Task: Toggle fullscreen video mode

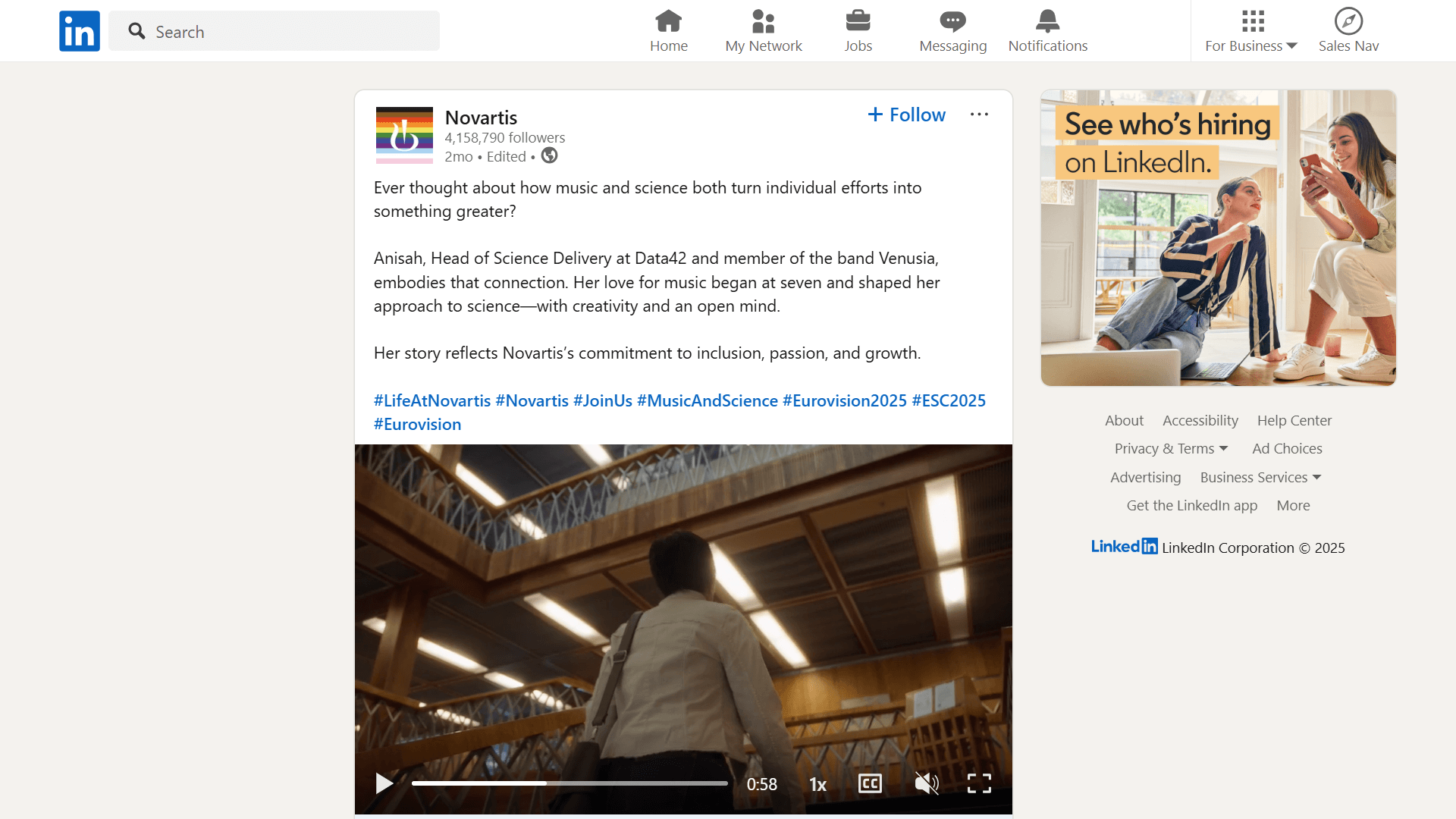Action: point(978,783)
